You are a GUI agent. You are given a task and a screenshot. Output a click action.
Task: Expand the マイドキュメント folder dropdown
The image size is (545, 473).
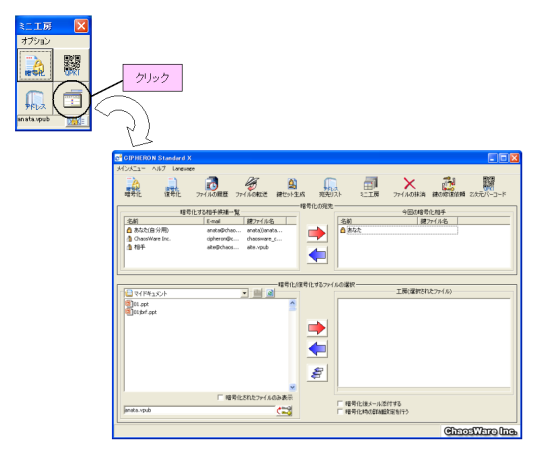click(245, 293)
